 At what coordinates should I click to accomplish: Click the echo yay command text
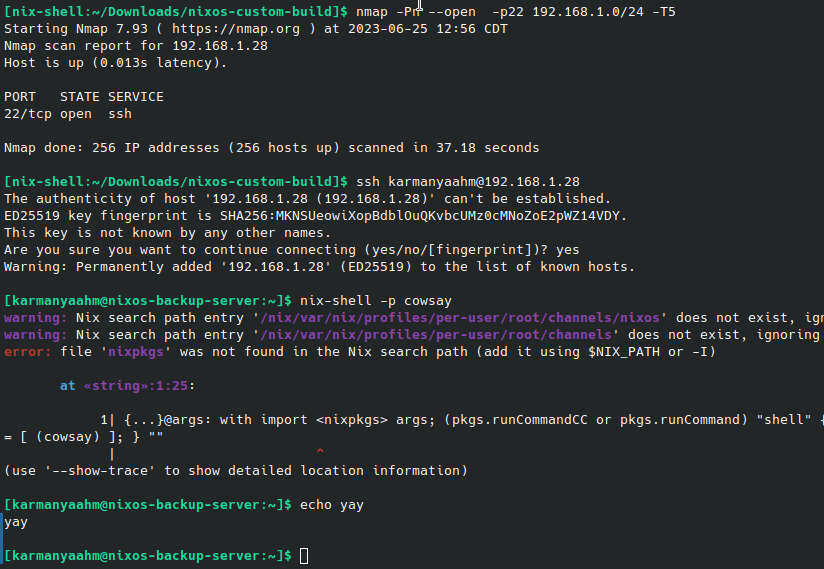pyautogui.click(x=332, y=505)
